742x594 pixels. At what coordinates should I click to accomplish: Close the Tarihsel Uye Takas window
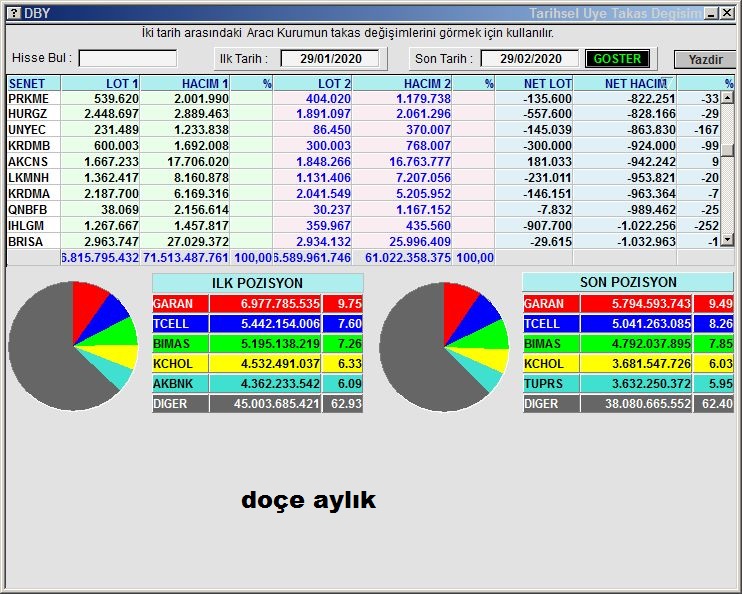pyautogui.click(x=727, y=13)
